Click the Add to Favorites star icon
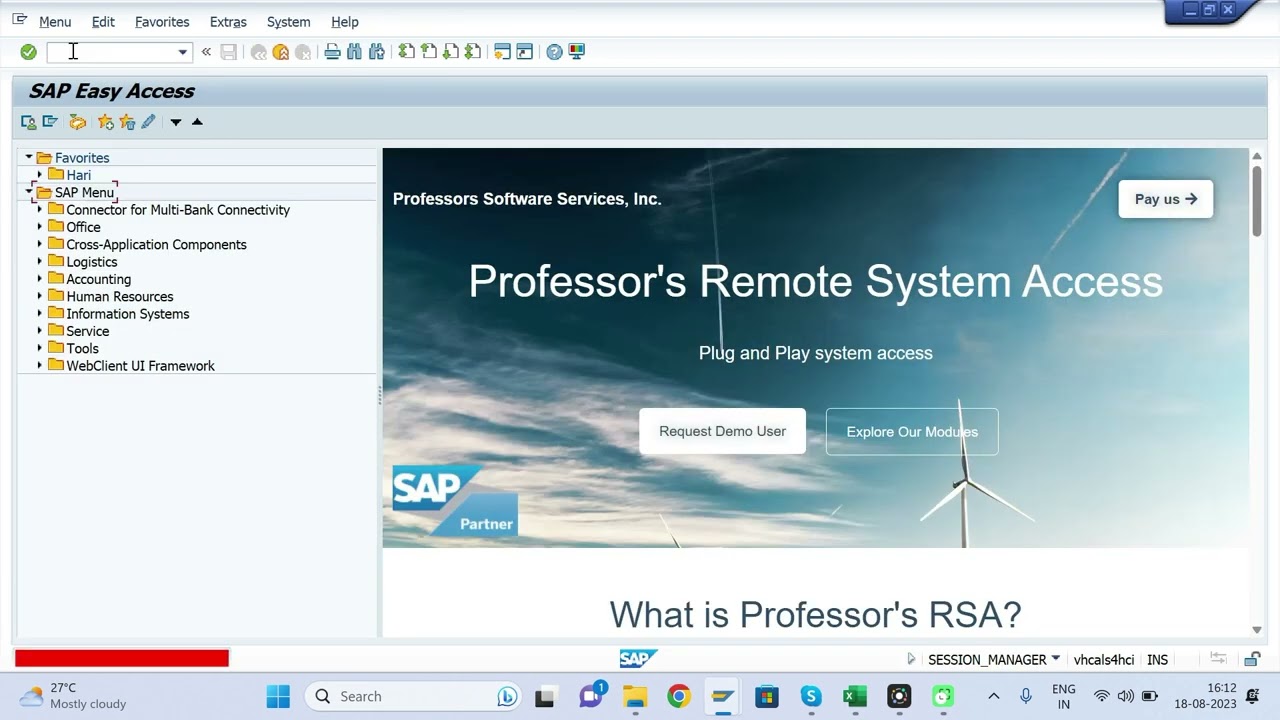This screenshot has width=1280, height=720. point(106,122)
